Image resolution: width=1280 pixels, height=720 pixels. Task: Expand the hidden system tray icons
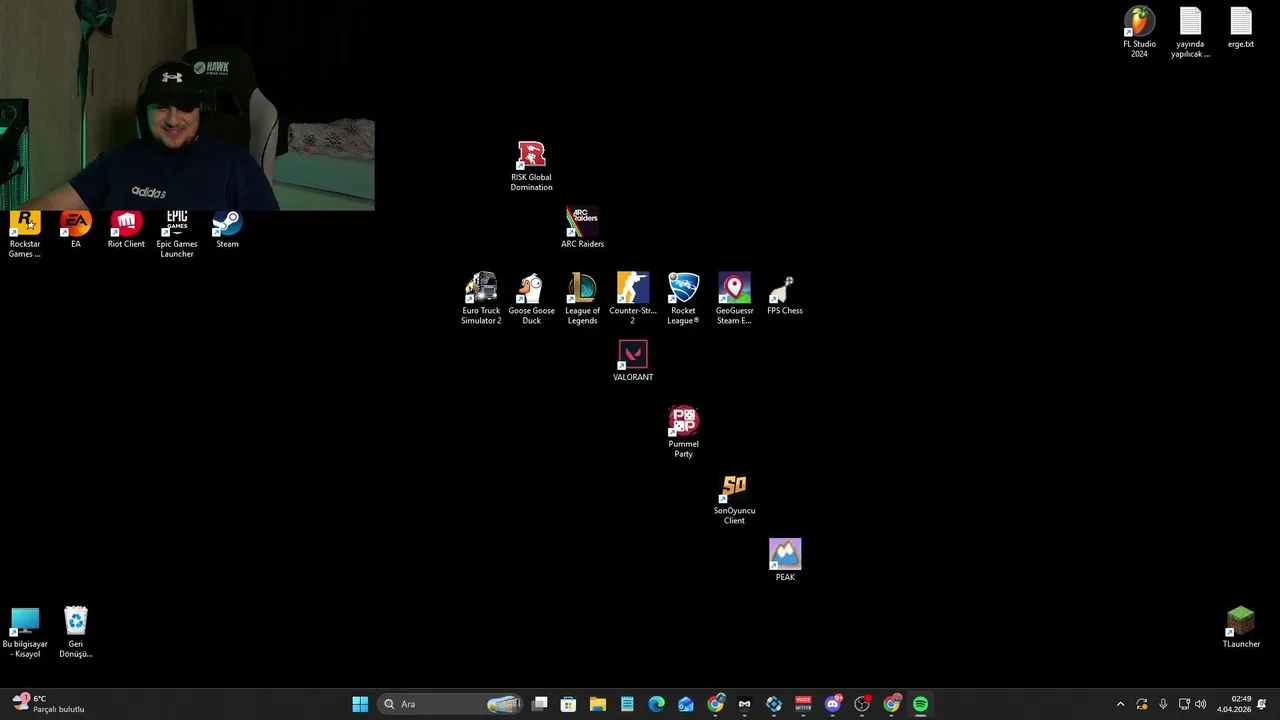coord(1120,704)
